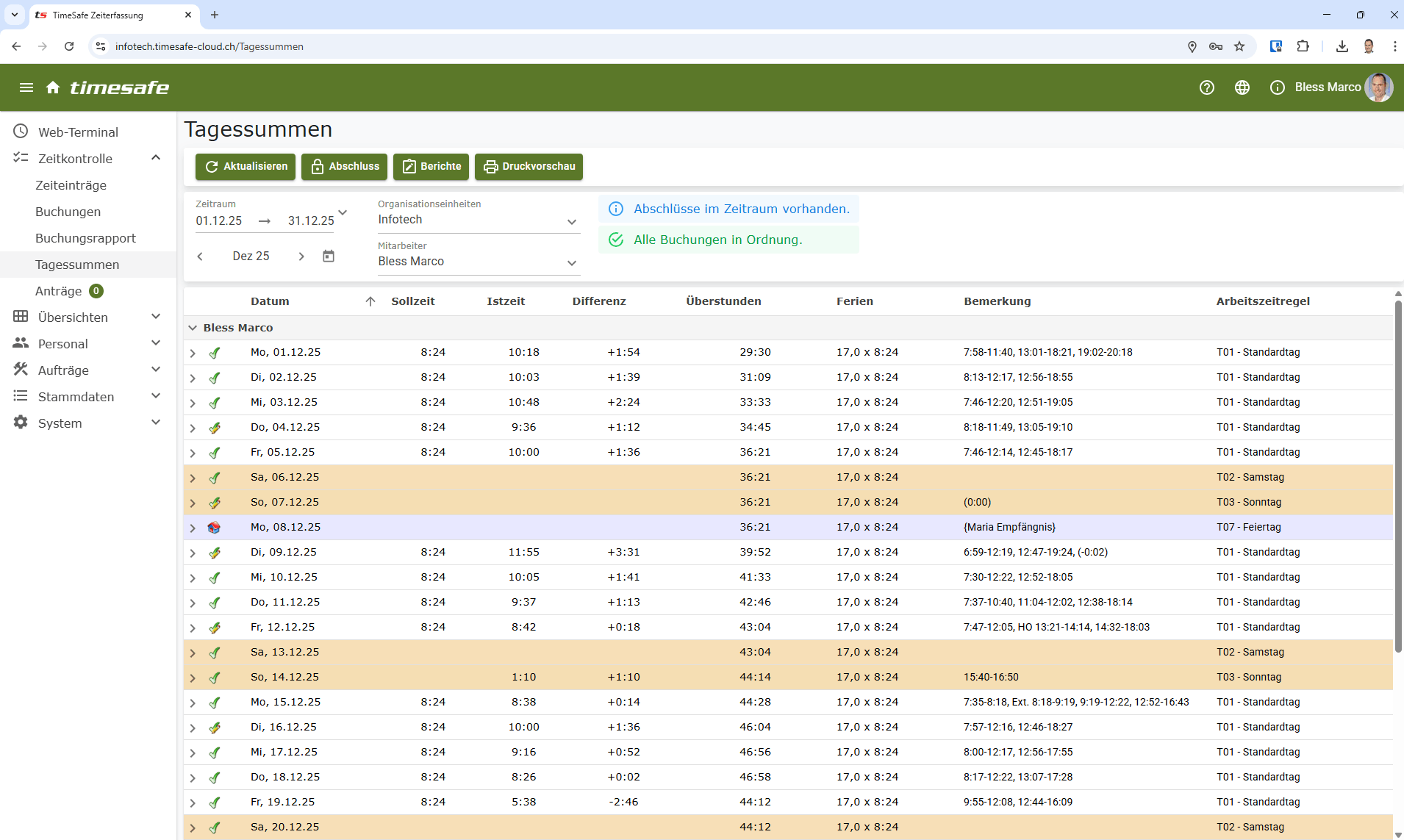This screenshot has height=840, width=1404.
Task: Open the Druckvorschau print preview
Action: 529,167
